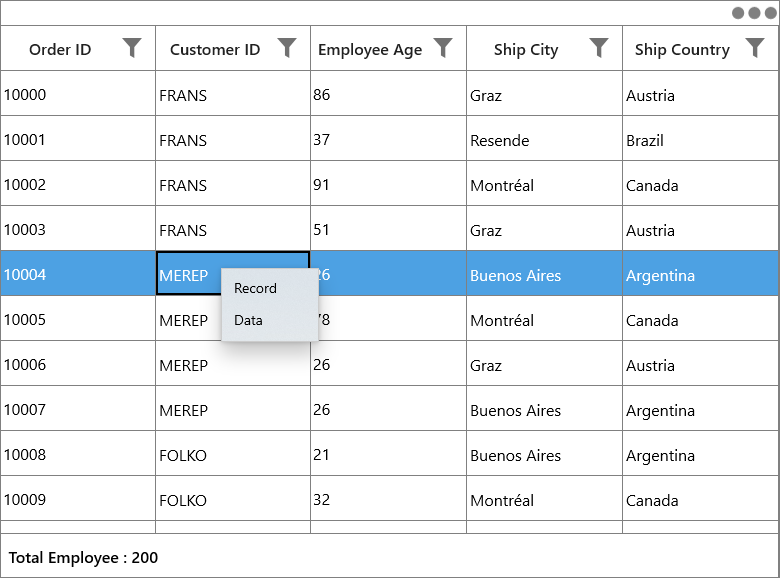This screenshot has width=780, height=578.
Task: Click Austria in the 10003 row
Action: [700, 228]
